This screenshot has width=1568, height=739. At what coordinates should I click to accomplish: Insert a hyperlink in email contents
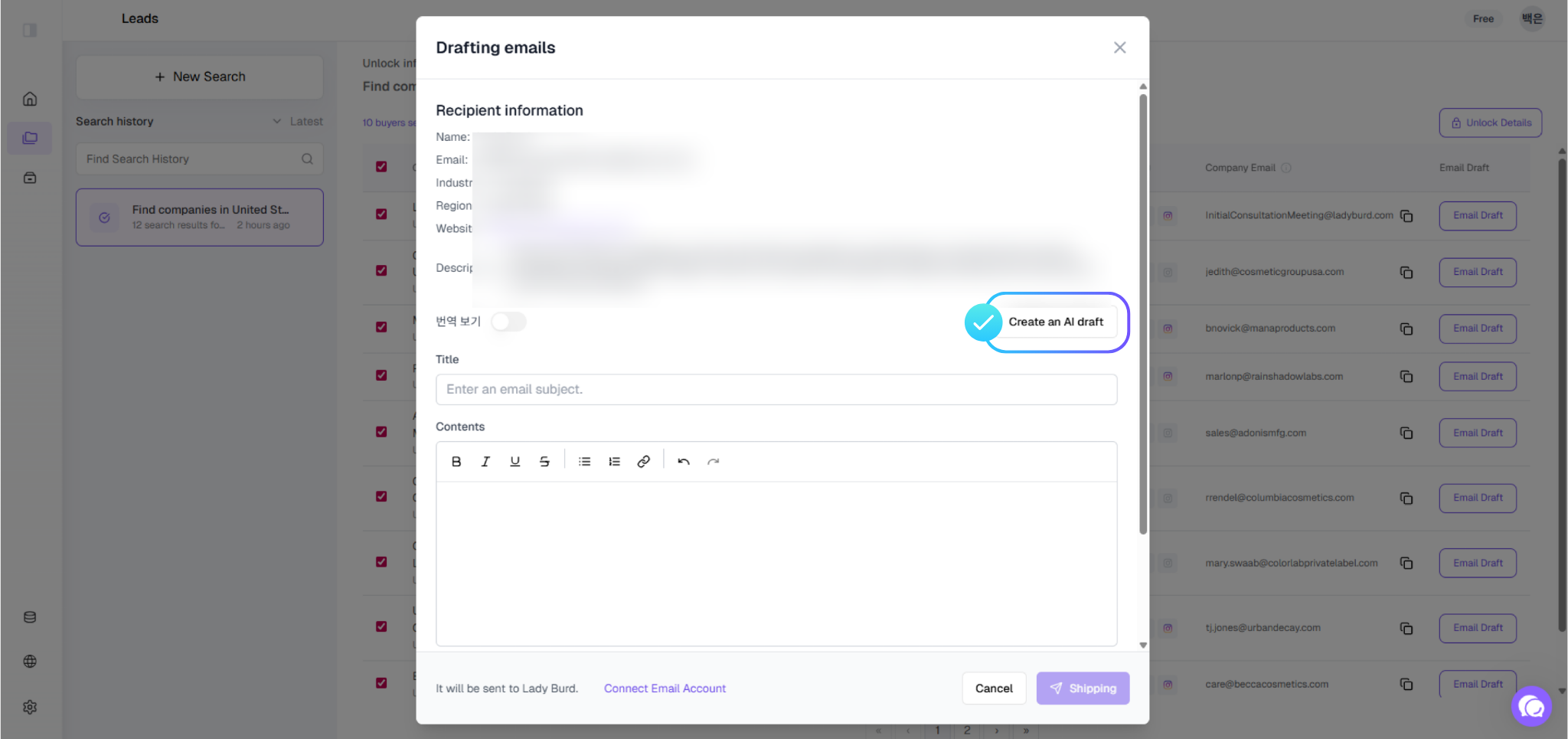pos(644,462)
